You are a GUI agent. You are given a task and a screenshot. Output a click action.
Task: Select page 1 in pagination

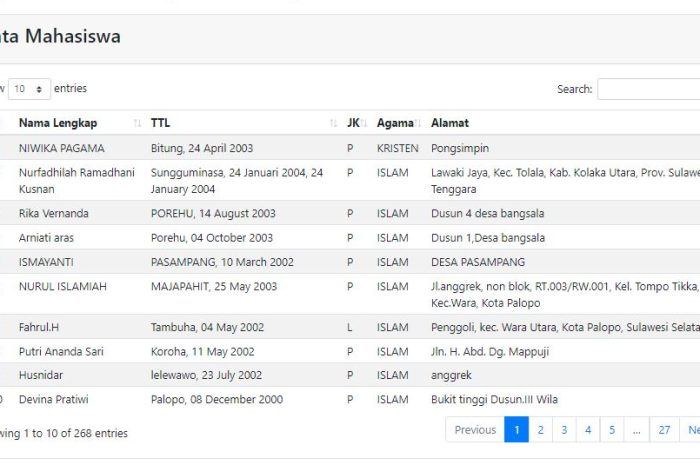pos(517,430)
